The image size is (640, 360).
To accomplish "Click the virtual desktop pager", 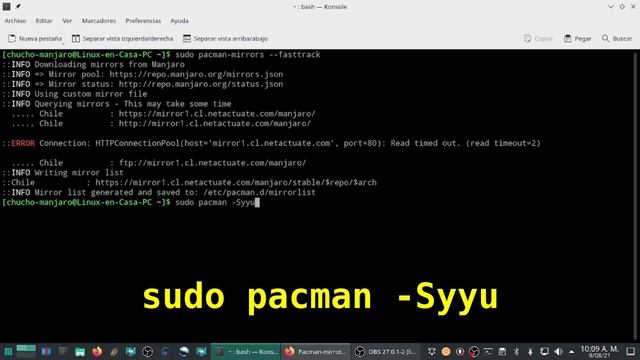I will [x=26, y=351].
